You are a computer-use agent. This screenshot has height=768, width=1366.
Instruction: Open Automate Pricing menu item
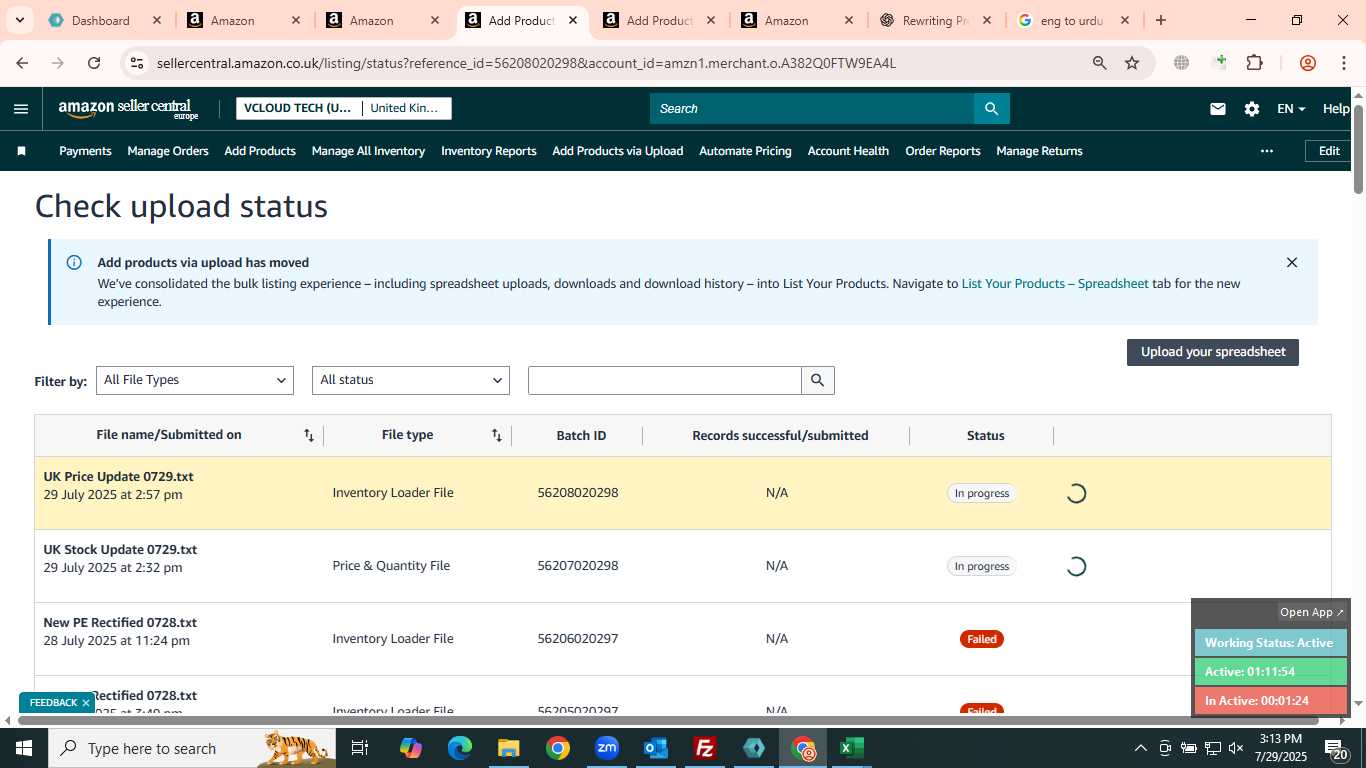745,151
